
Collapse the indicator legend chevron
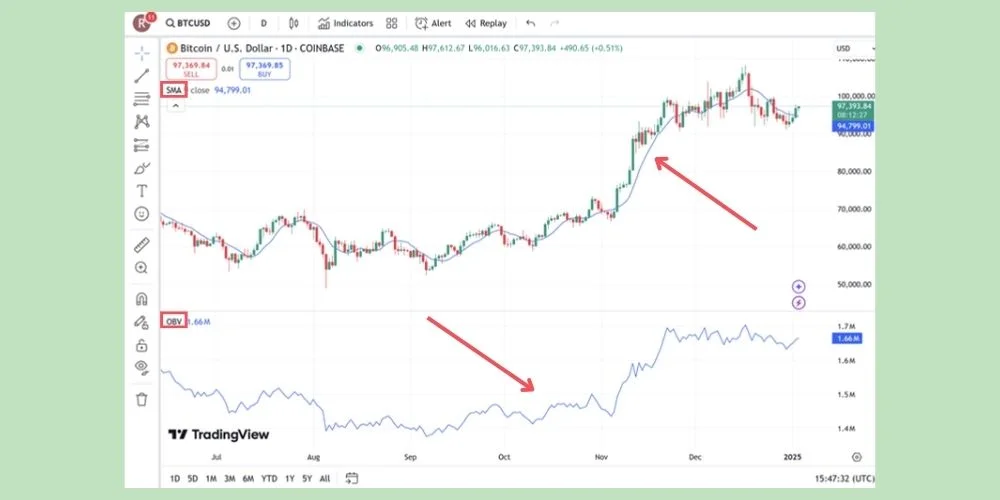pyautogui.click(x=174, y=105)
